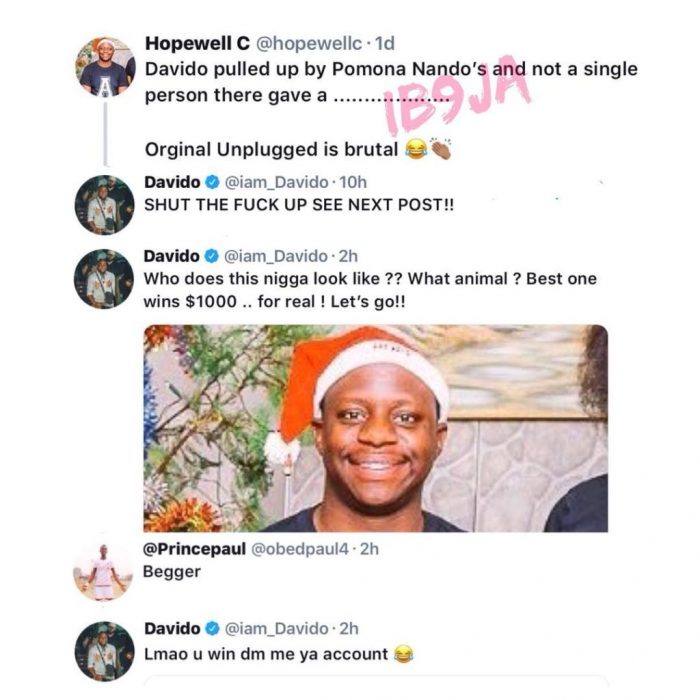Viewport: 700px width, 700px height.
Task: Click Davido's avatar on the $1000 tweet
Action: (x=104, y=279)
